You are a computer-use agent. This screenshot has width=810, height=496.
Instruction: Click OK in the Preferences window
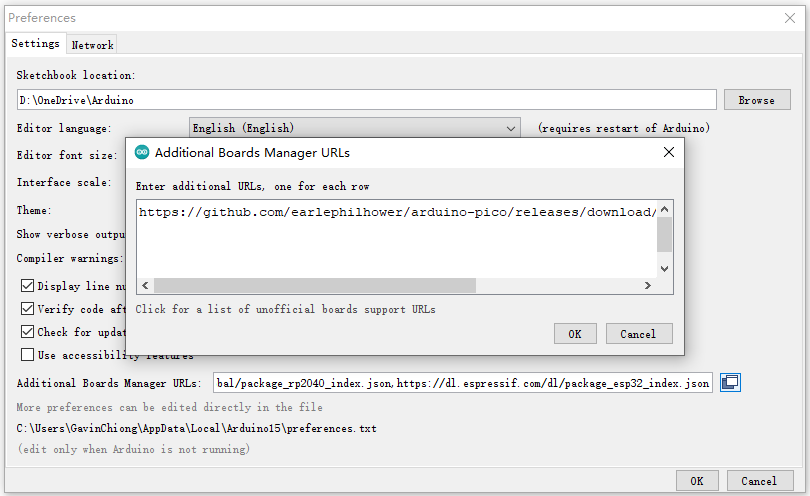697,481
